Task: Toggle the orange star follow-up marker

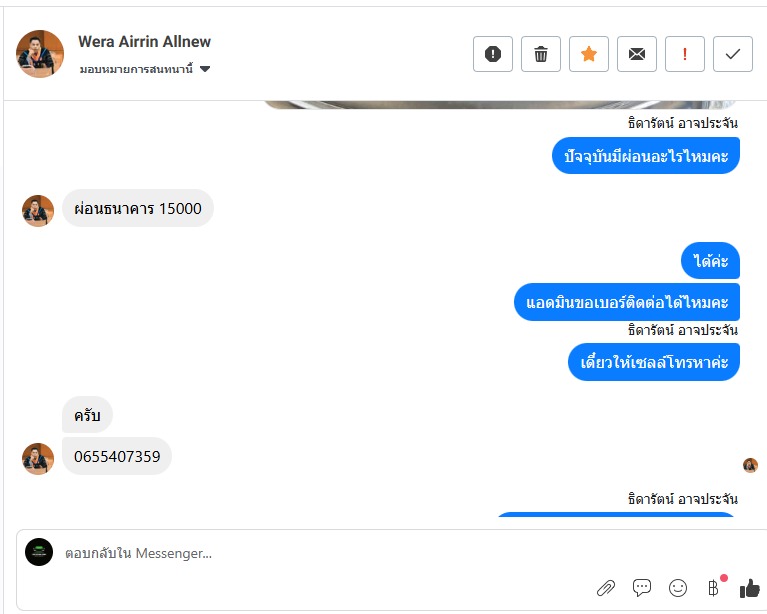Action: [x=588, y=54]
